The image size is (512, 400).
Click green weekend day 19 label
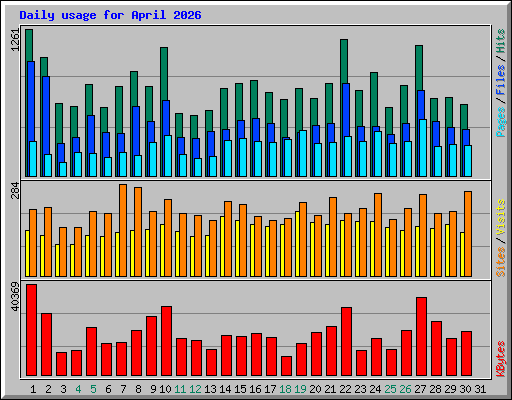pos(300,389)
